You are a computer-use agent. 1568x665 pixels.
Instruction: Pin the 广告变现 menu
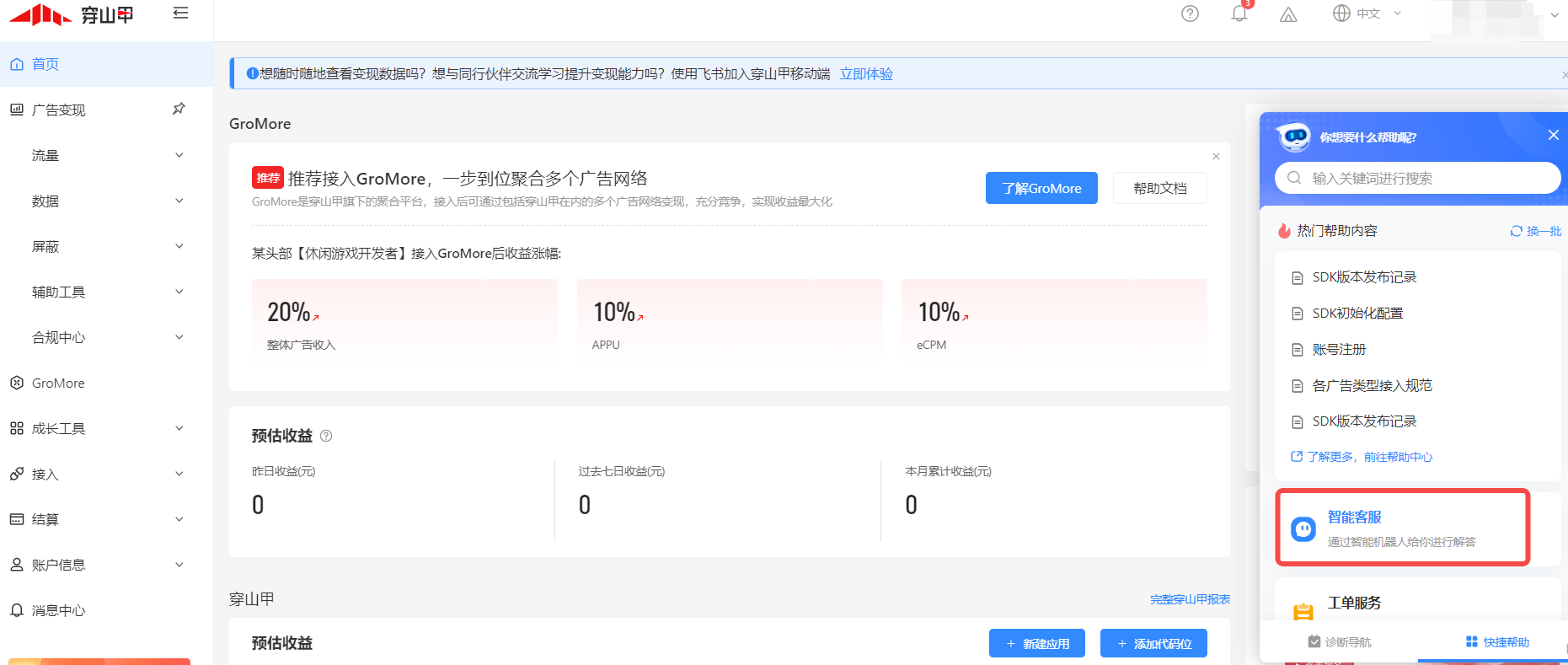179,109
